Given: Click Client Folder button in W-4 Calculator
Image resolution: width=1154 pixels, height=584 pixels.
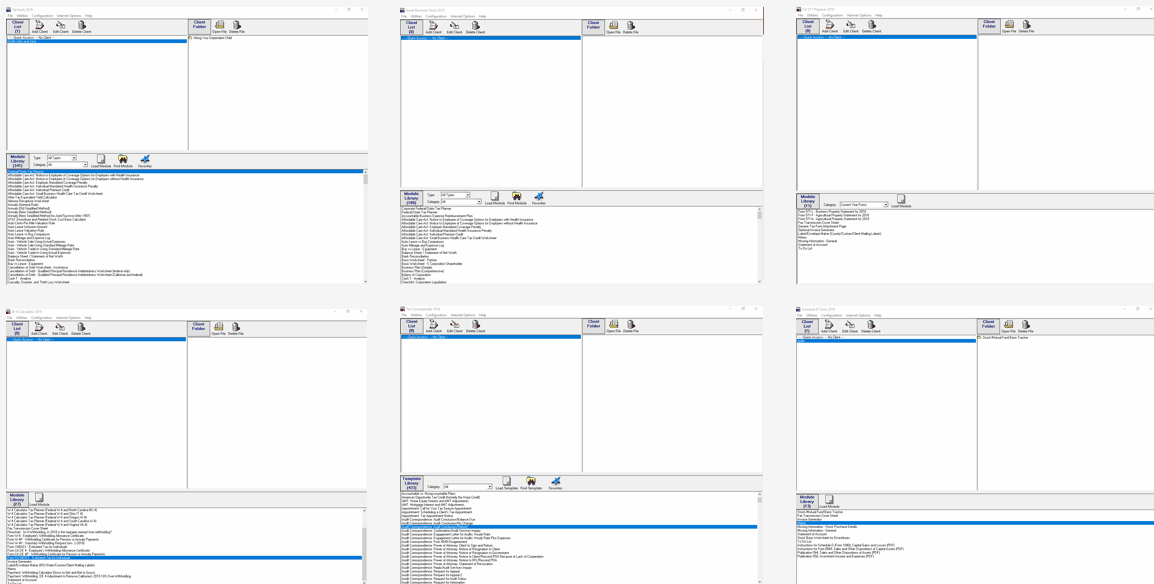Looking at the screenshot, I should [199, 328].
